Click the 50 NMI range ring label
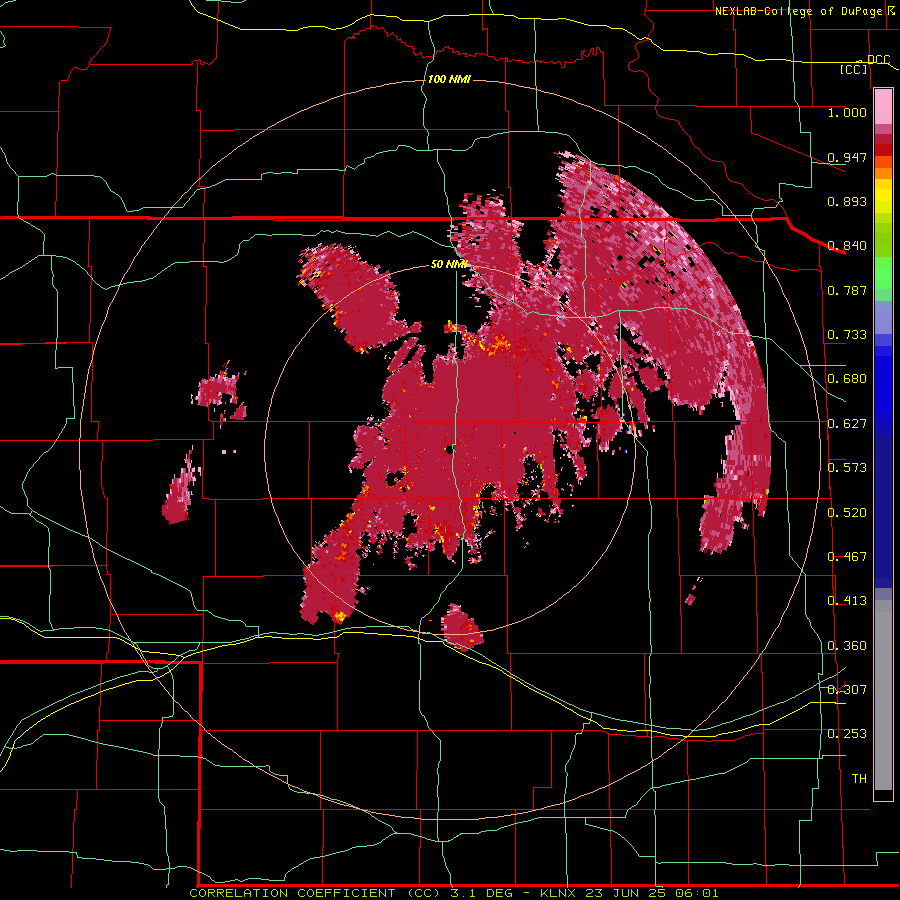 (449, 264)
